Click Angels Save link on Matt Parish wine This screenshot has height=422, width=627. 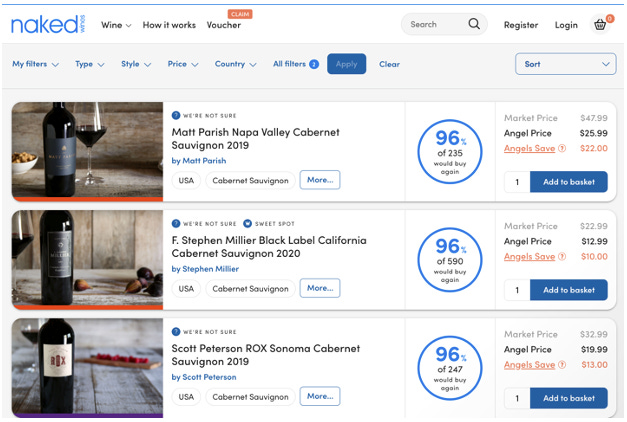(529, 148)
